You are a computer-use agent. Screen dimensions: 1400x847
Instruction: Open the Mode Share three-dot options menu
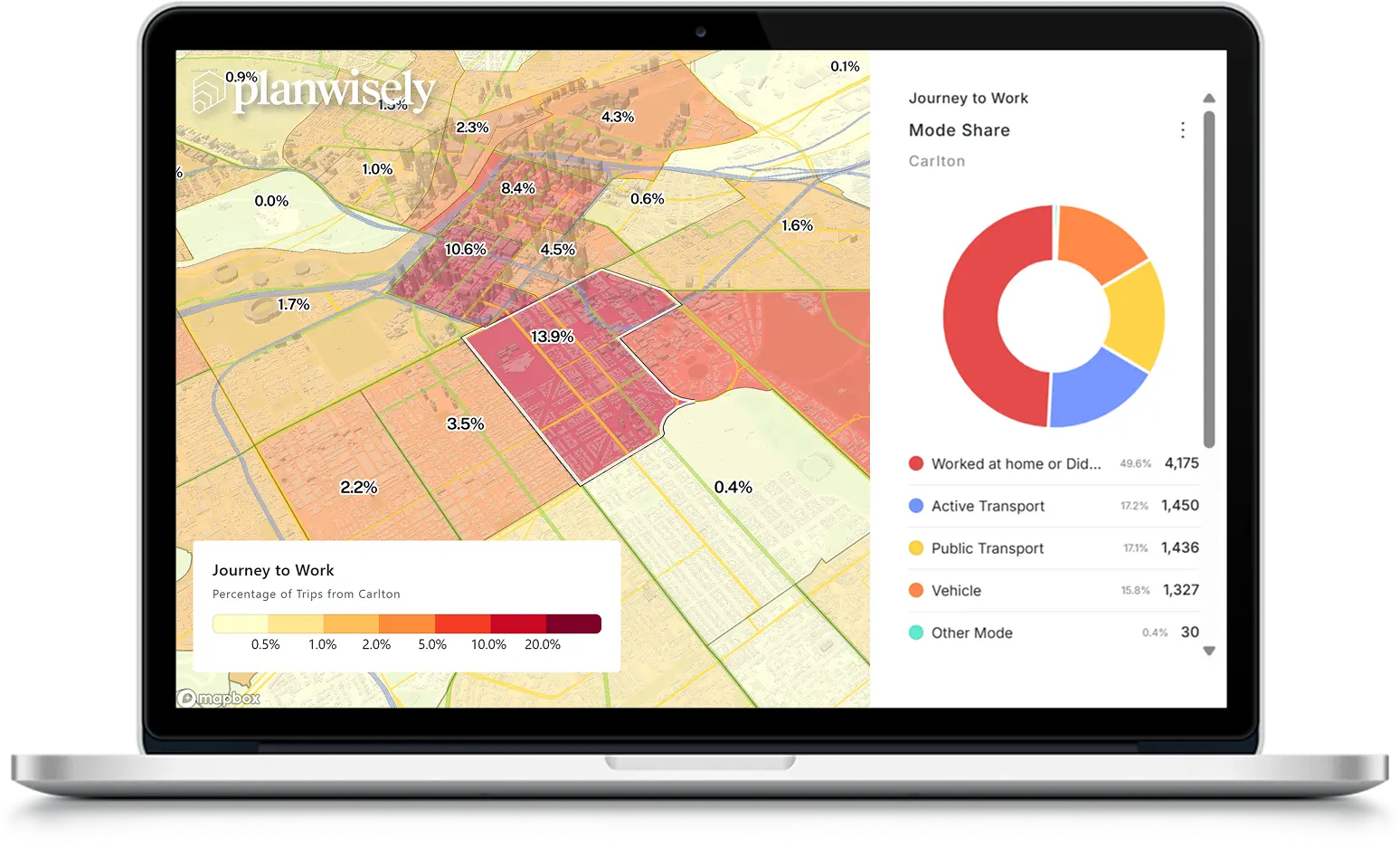pyautogui.click(x=1182, y=130)
